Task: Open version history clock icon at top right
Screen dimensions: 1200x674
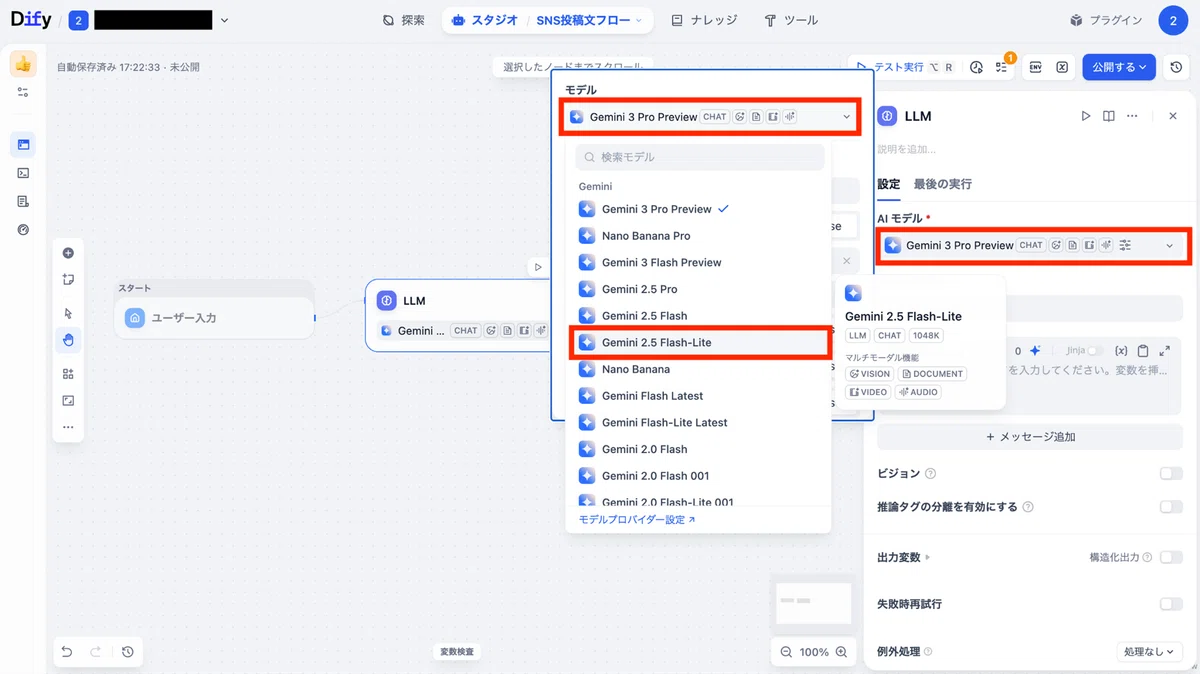Action: (x=1177, y=67)
